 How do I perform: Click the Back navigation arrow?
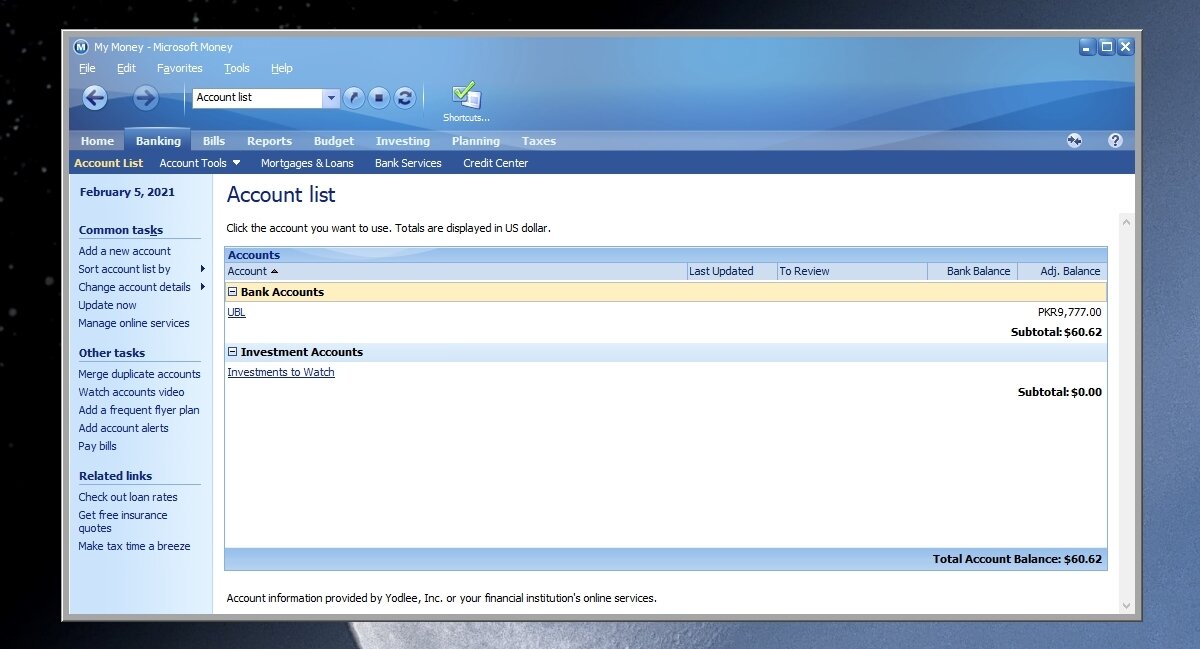tap(93, 97)
